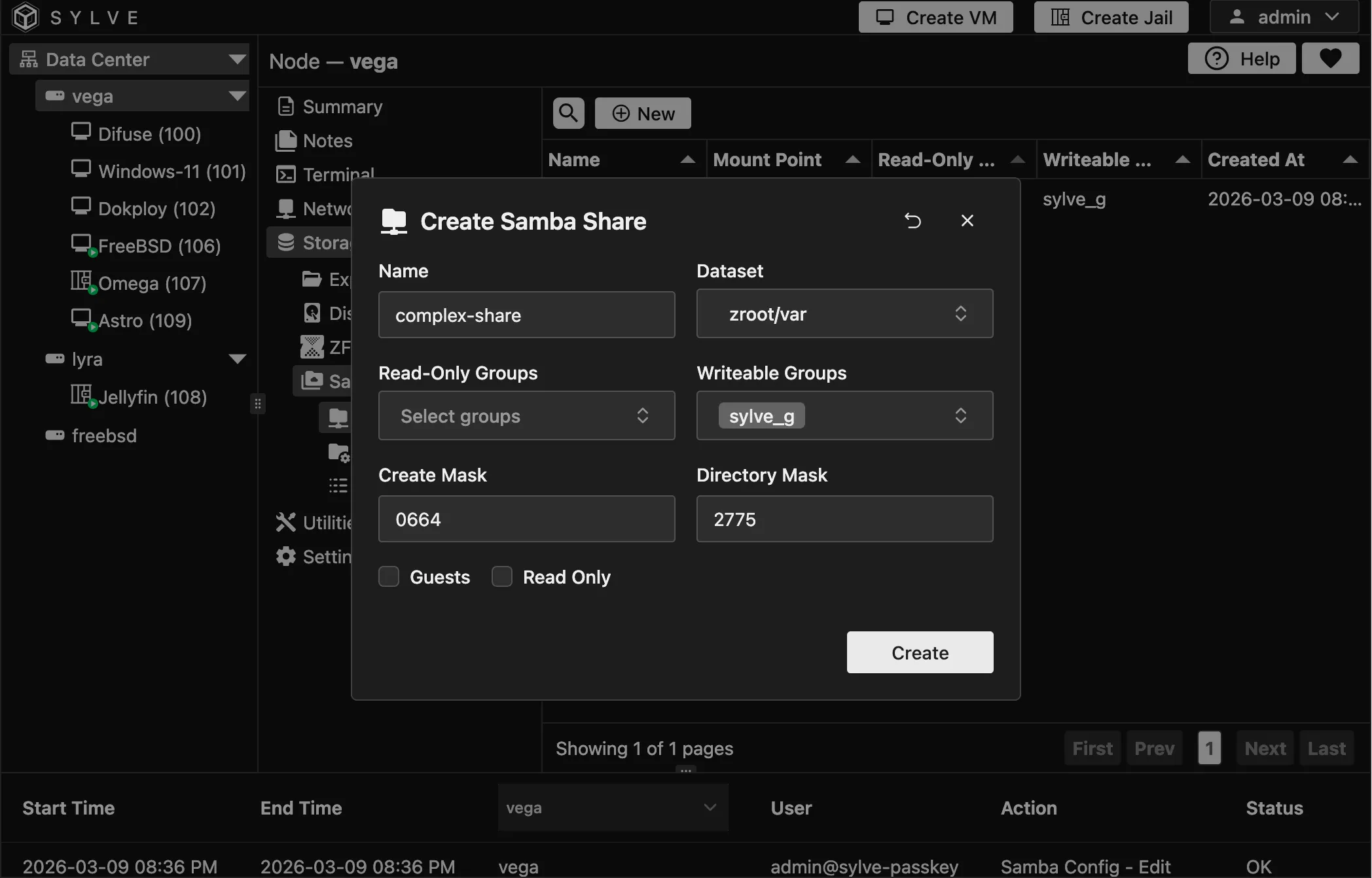Click the ZFS storage icon
Viewport: 1372px width, 878px height.
(x=312, y=347)
